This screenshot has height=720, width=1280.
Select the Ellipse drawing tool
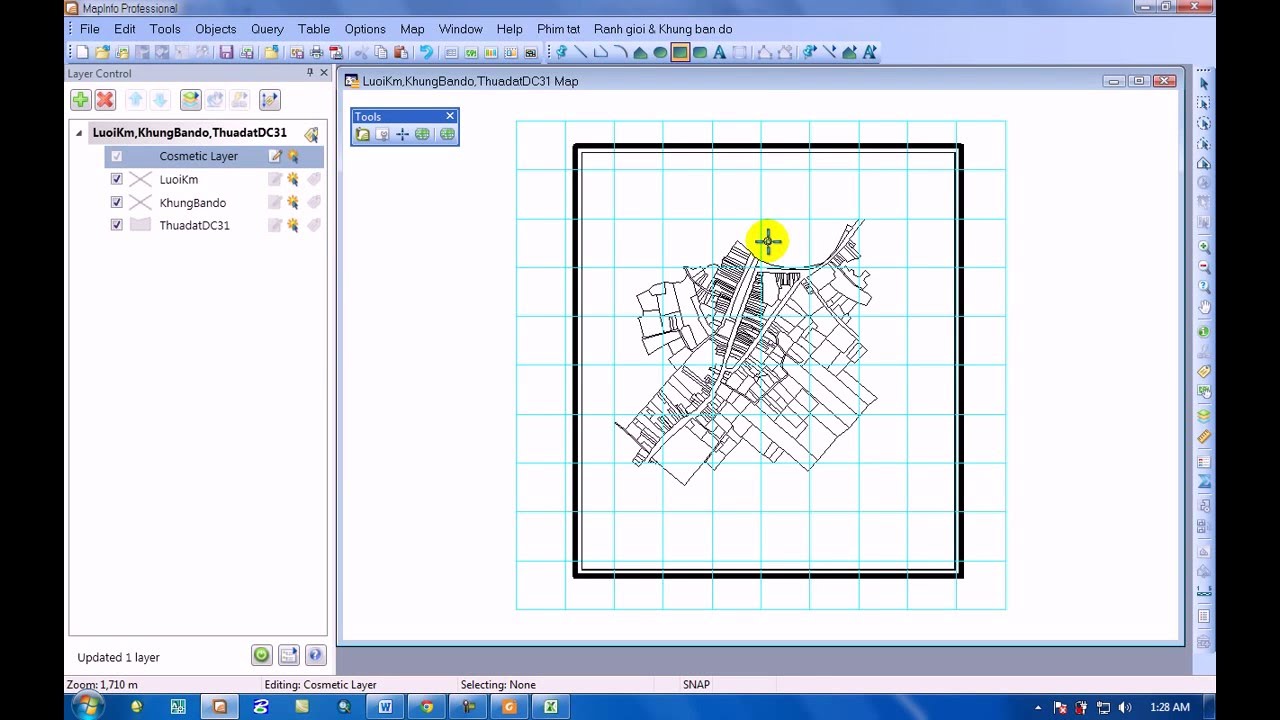point(660,52)
